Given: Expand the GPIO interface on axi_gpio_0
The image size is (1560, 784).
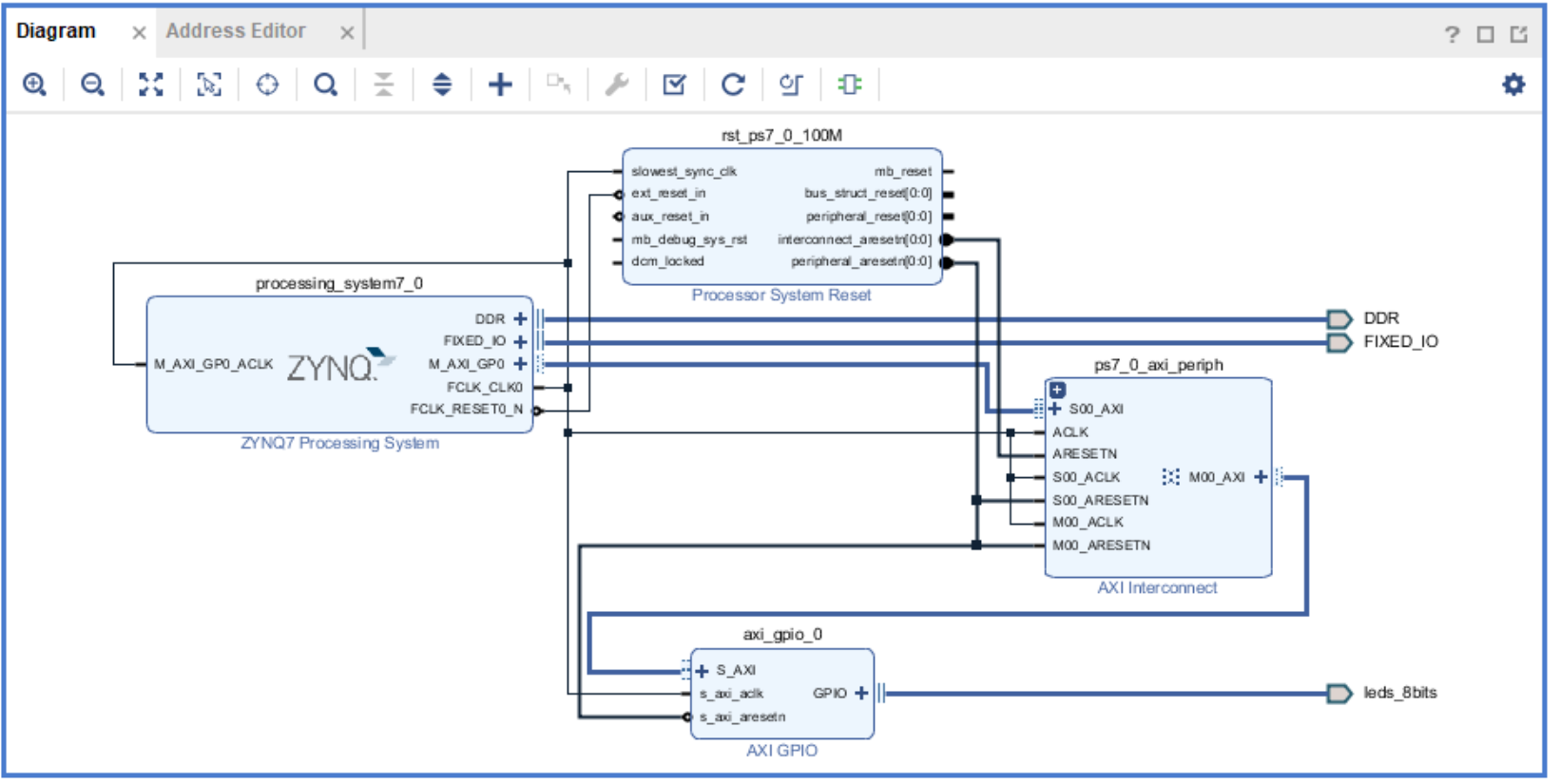Looking at the screenshot, I should tap(861, 694).
